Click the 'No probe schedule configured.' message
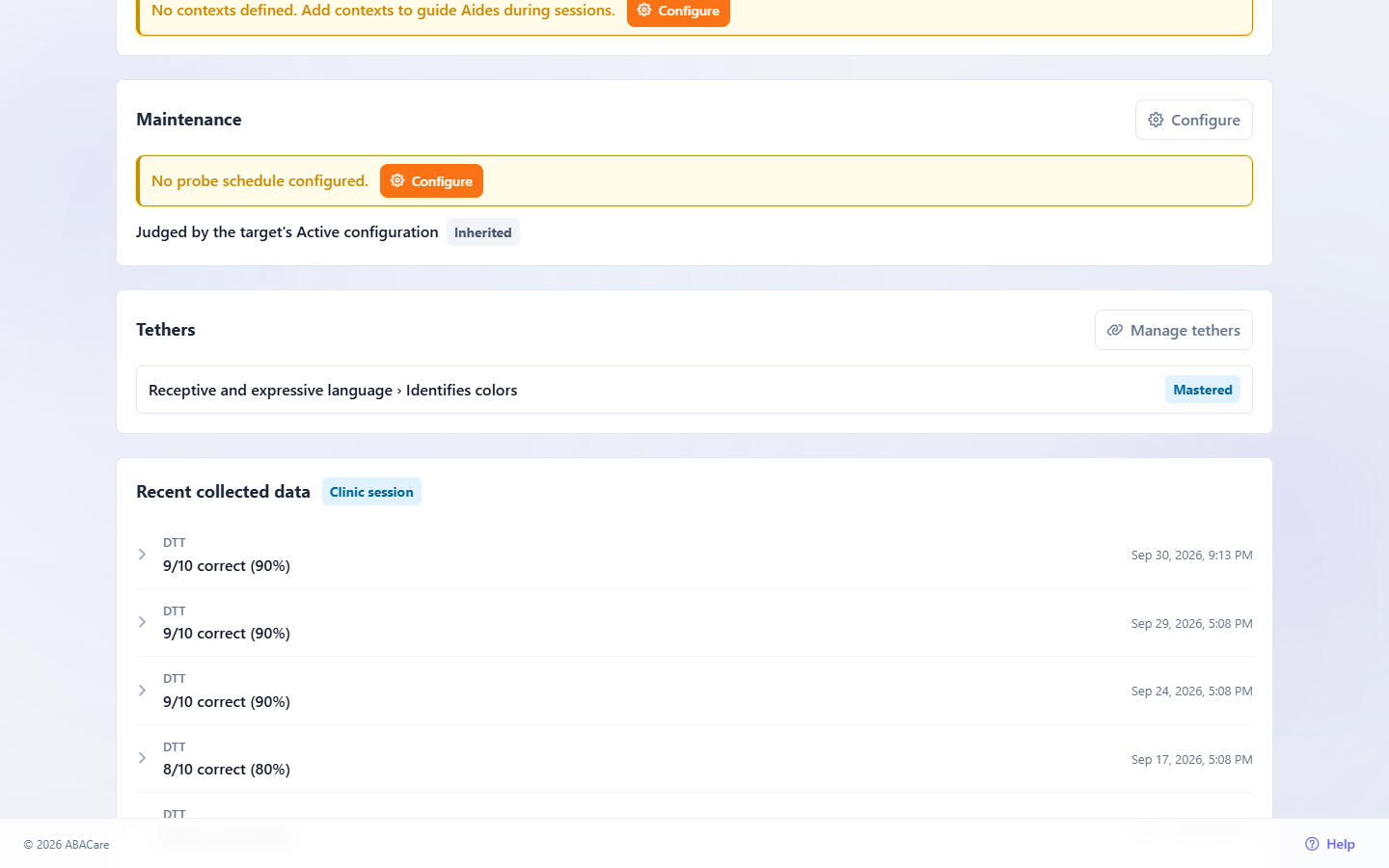Image resolution: width=1389 pixels, height=868 pixels. pyautogui.click(x=259, y=181)
